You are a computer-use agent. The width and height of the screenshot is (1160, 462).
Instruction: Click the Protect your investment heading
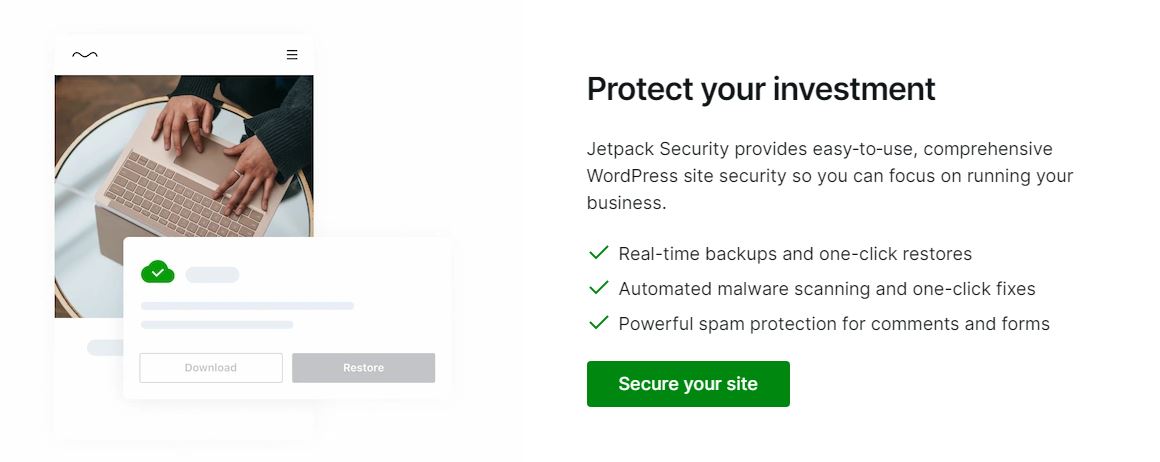pyautogui.click(x=760, y=89)
